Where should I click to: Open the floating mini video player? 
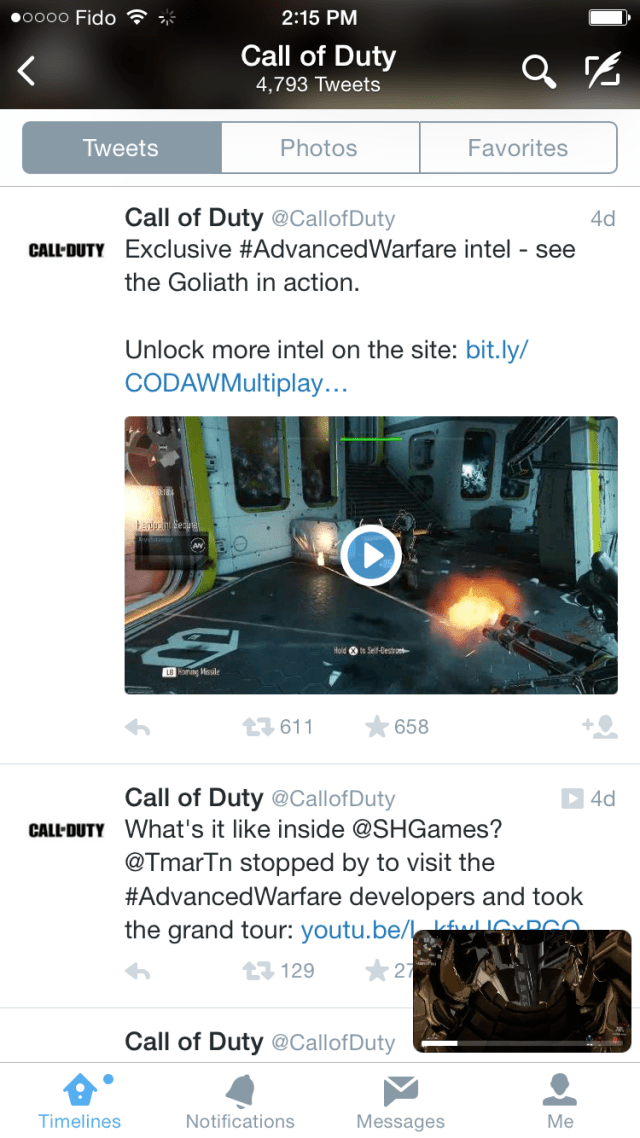click(x=522, y=991)
